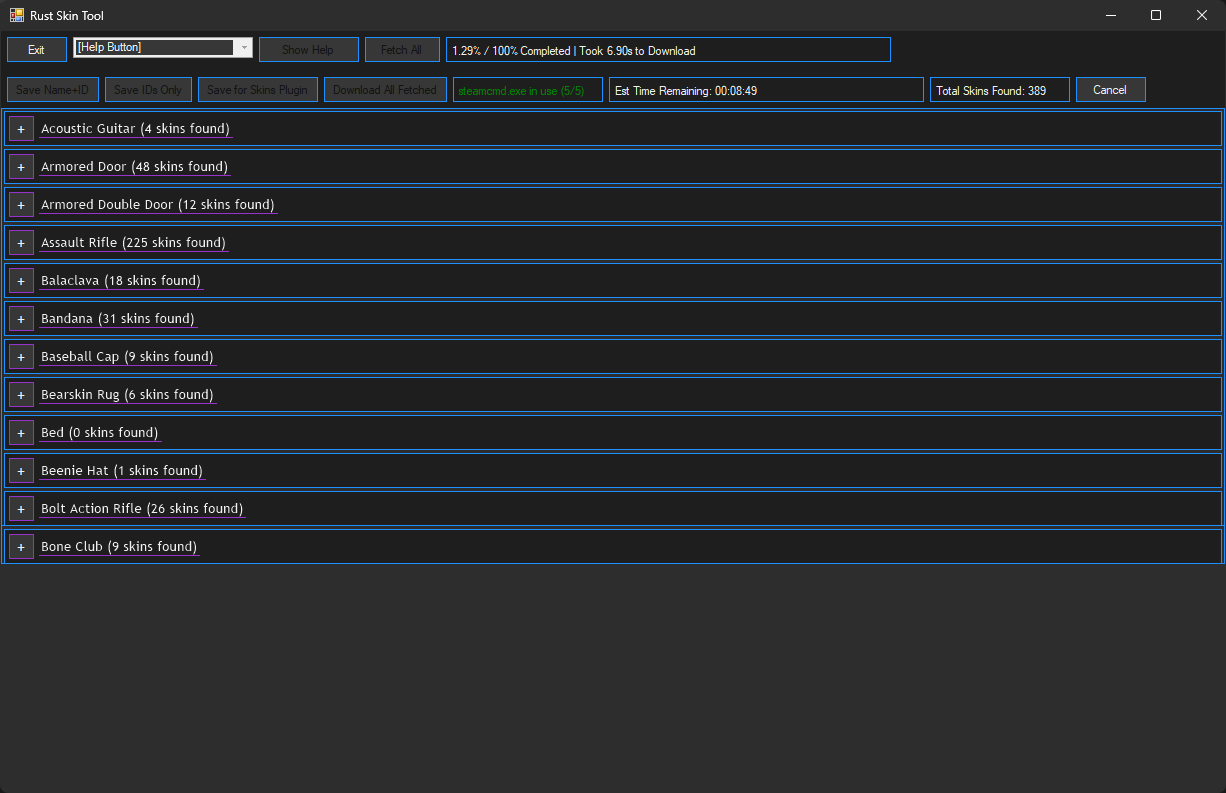Viewport: 1226px width, 793px height.
Task: Click the Rust Skin Tool title icon
Action: (16, 15)
